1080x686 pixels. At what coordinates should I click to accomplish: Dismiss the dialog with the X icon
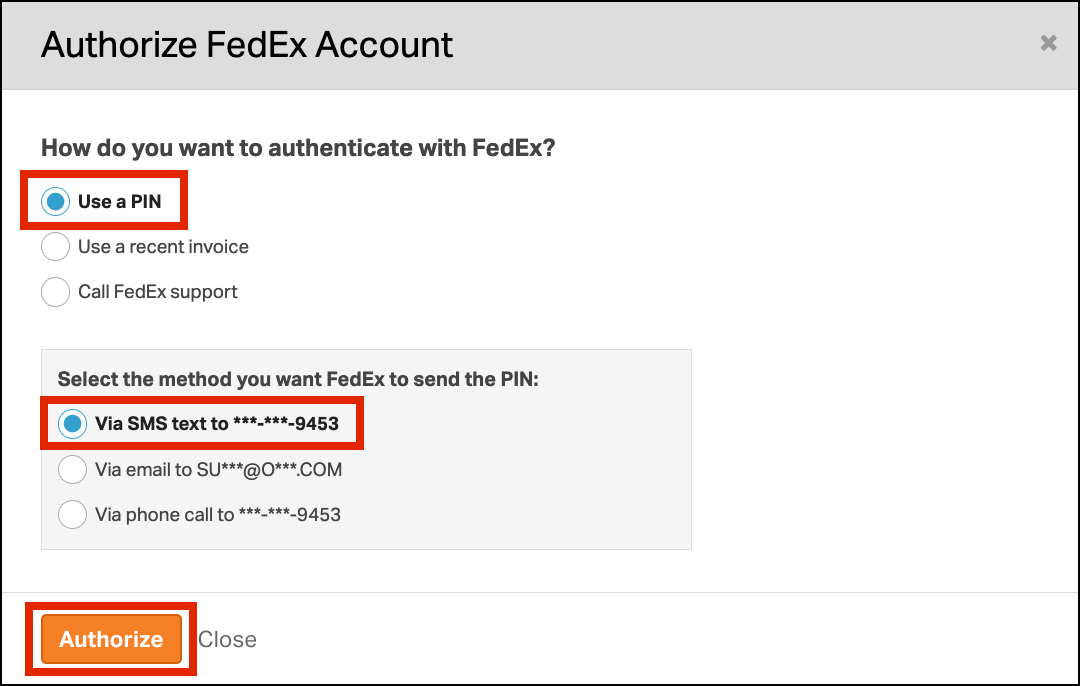pyautogui.click(x=1048, y=43)
